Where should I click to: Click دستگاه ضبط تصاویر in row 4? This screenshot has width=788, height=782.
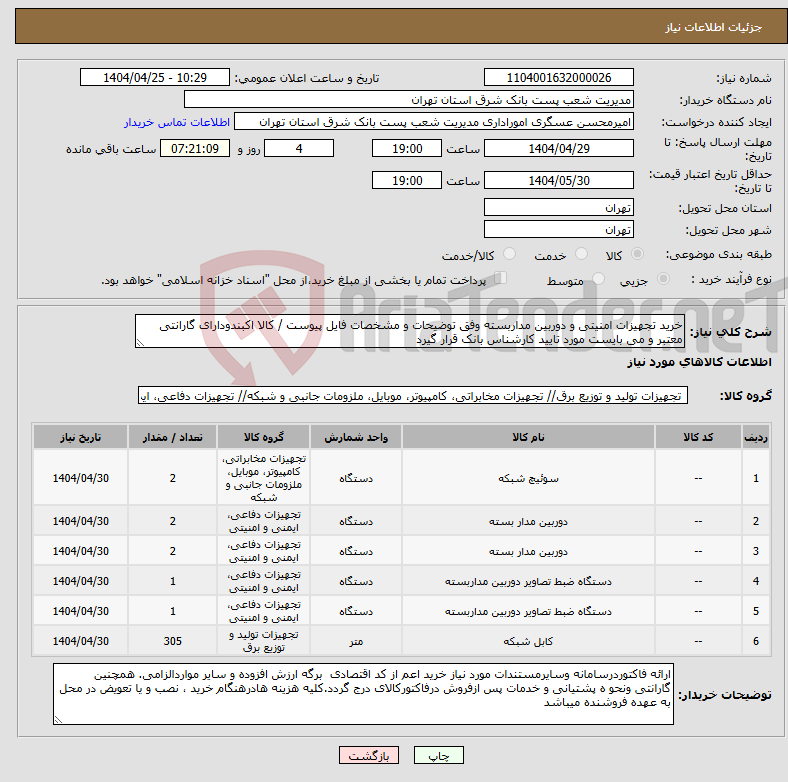point(528,581)
